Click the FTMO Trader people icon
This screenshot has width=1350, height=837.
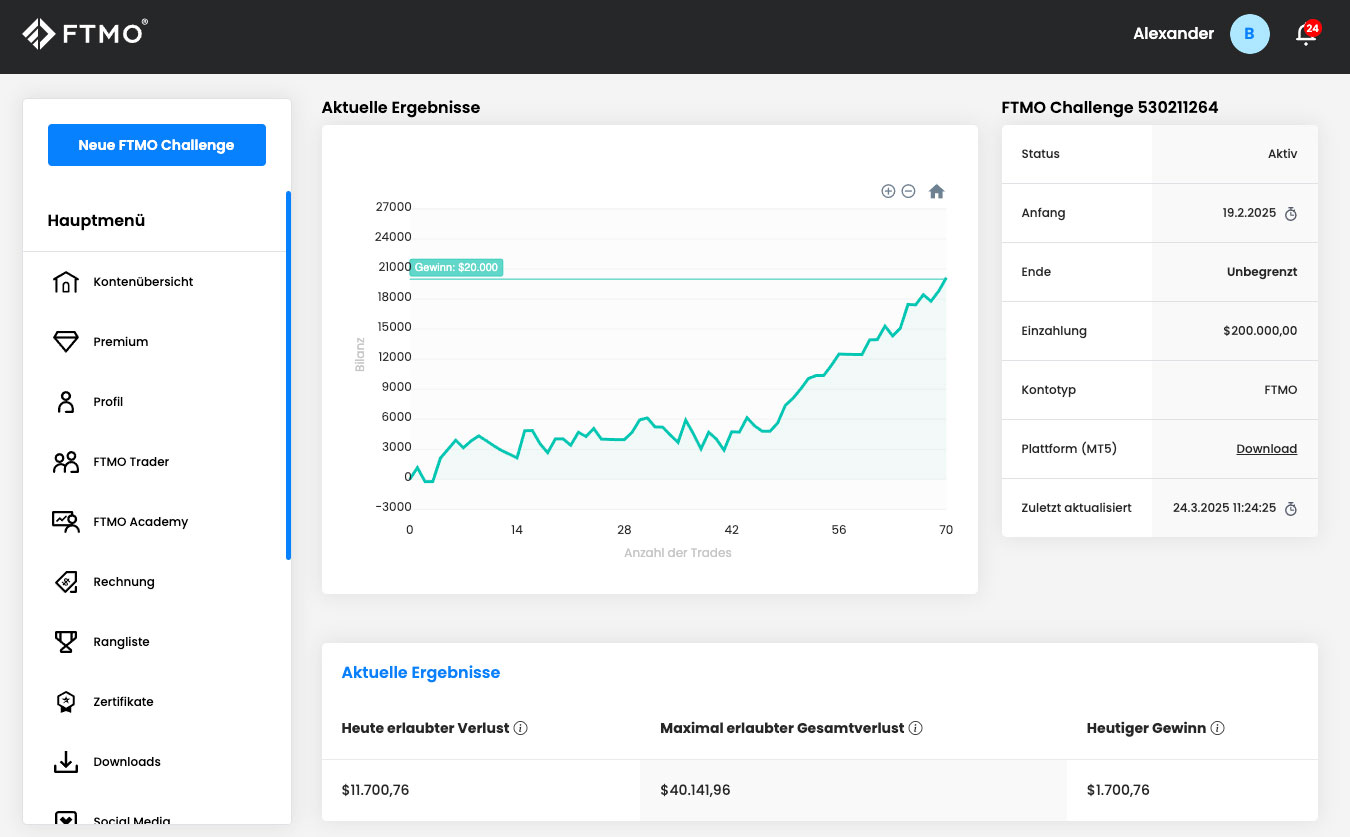click(65, 462)
